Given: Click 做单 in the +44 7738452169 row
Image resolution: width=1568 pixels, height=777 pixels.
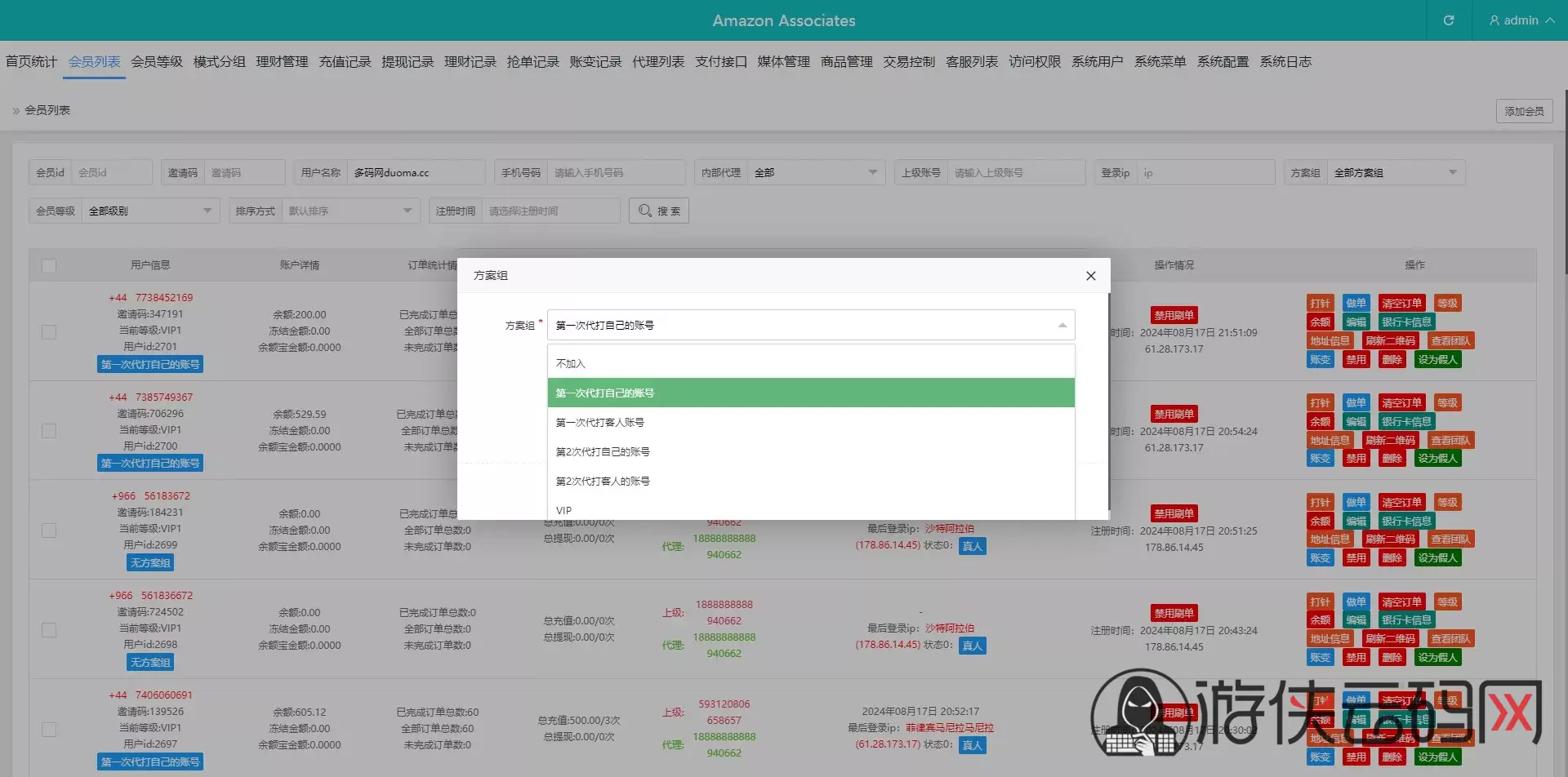Looking at the screenshot, I should click(1356, 304).
